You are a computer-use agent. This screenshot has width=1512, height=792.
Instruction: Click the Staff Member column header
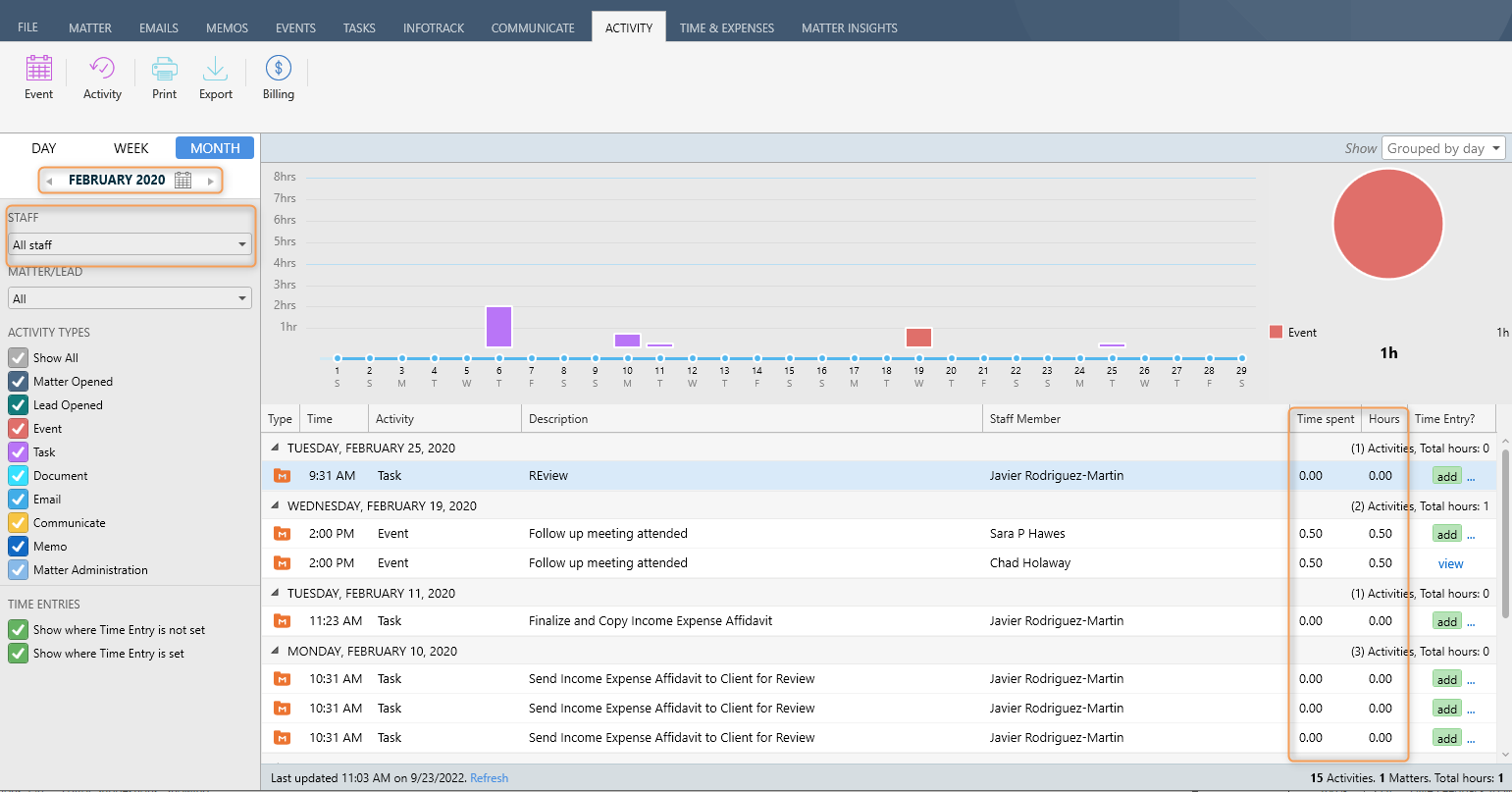1135,419
